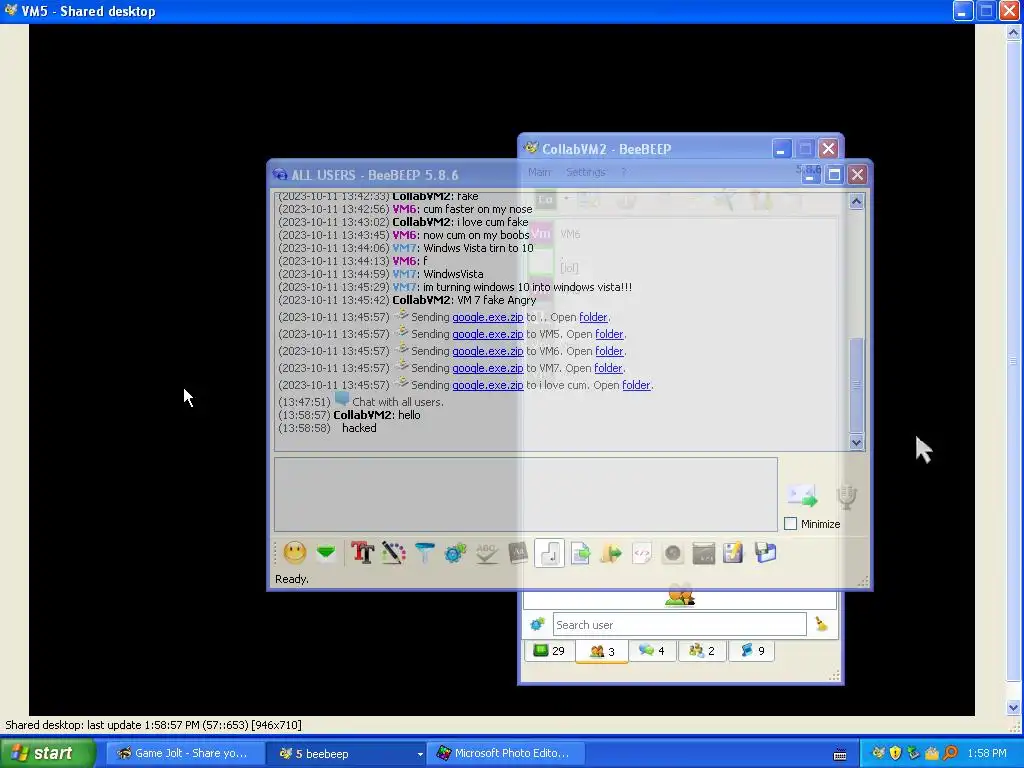Screen dimensions: 1024x768
Task: Open the Windows start menu
Action: (48, 753)
